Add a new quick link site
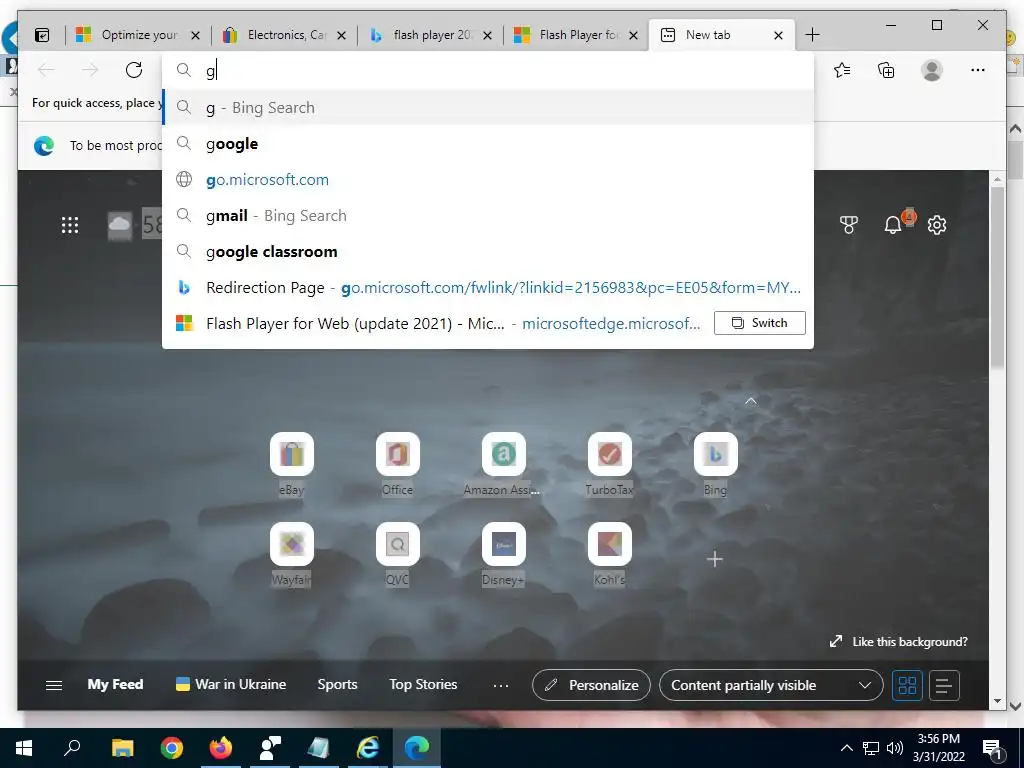Viewport: 1024px width, 768px height. click(715, 559)
